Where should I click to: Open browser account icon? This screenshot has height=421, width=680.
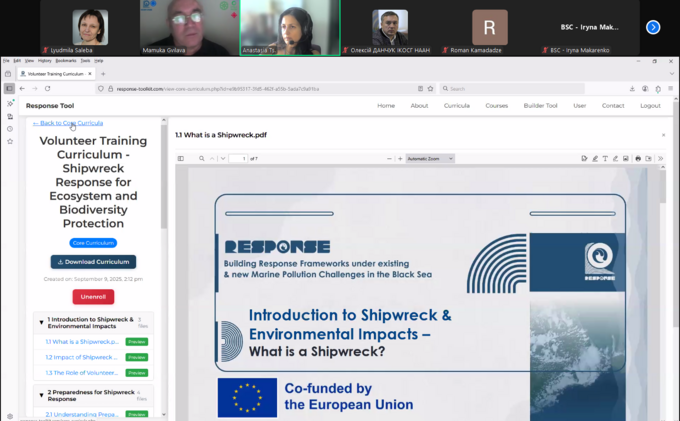[x=645, y=88]
